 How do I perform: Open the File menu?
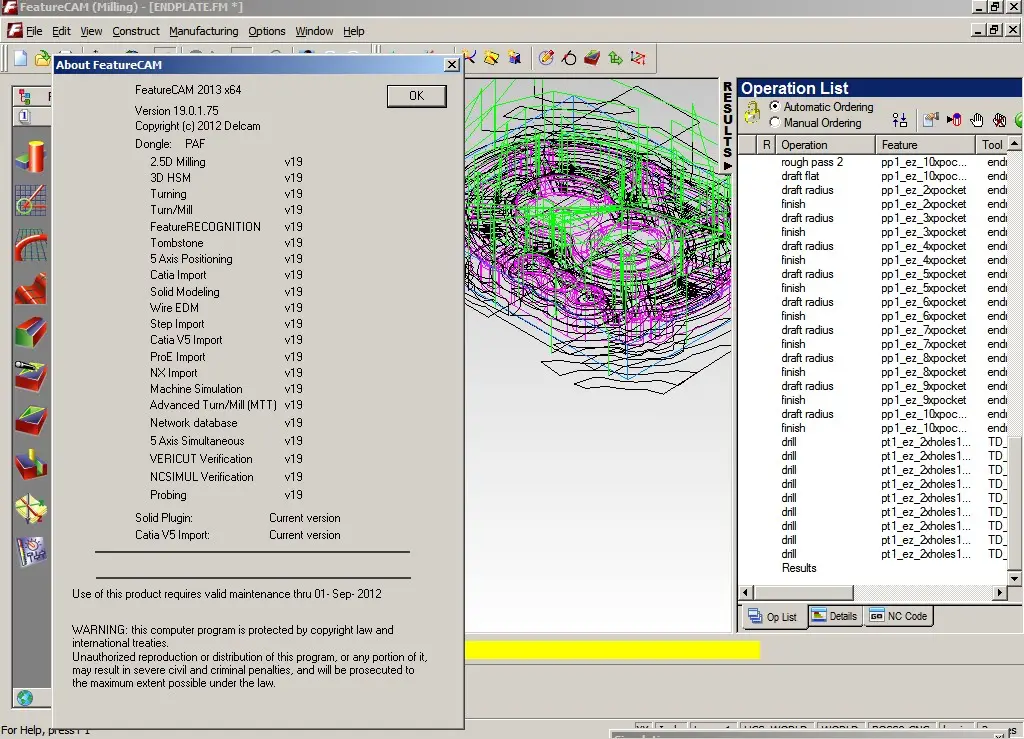34,31
